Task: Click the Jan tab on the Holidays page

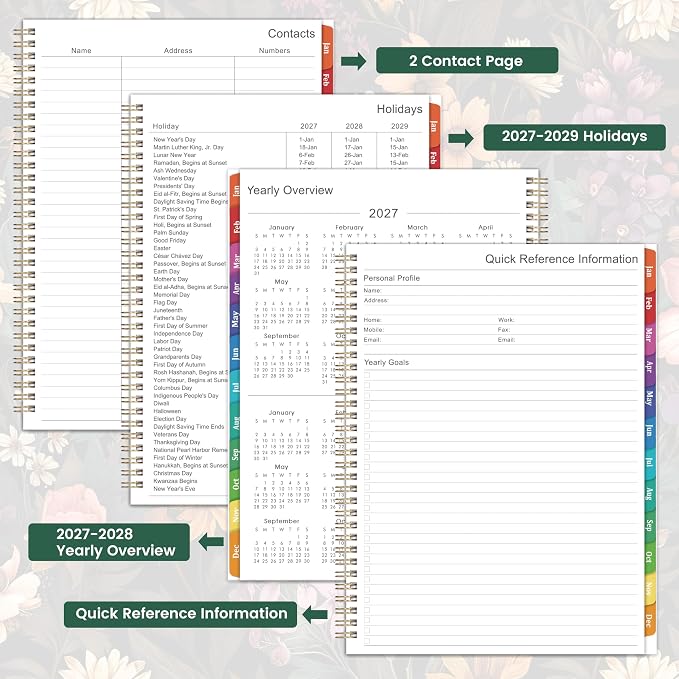Action: [434, 126]
